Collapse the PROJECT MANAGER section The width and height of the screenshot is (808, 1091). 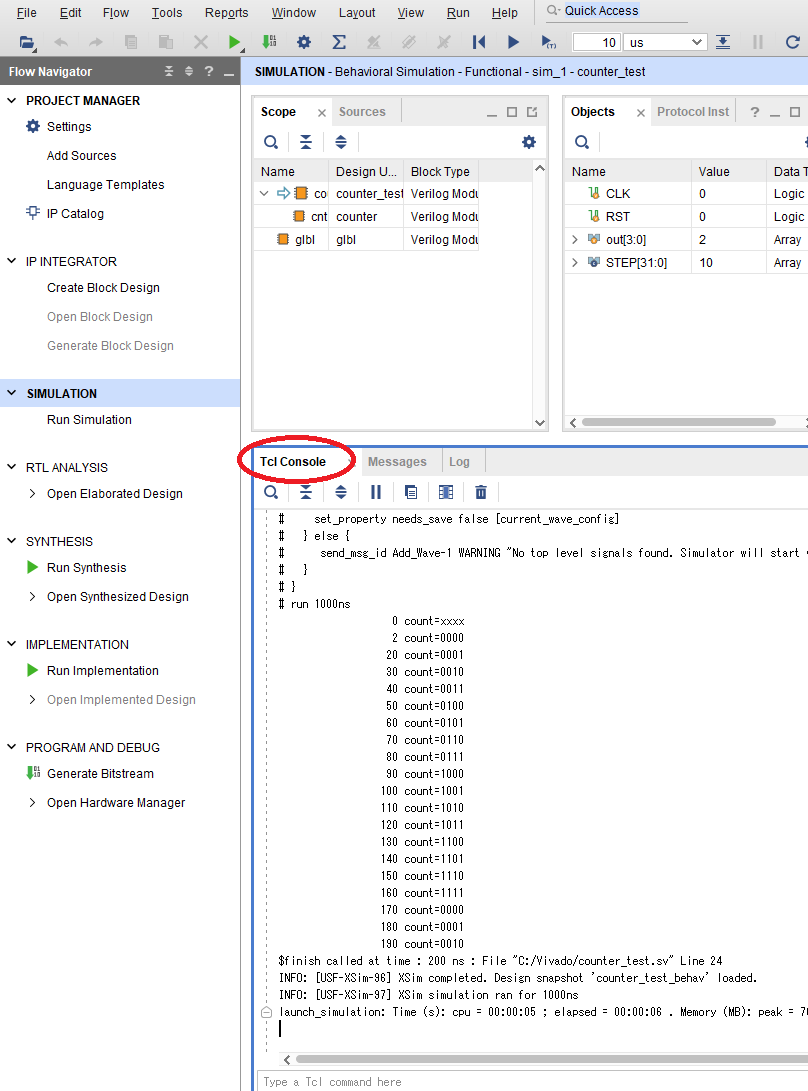(x=12, y=101)
